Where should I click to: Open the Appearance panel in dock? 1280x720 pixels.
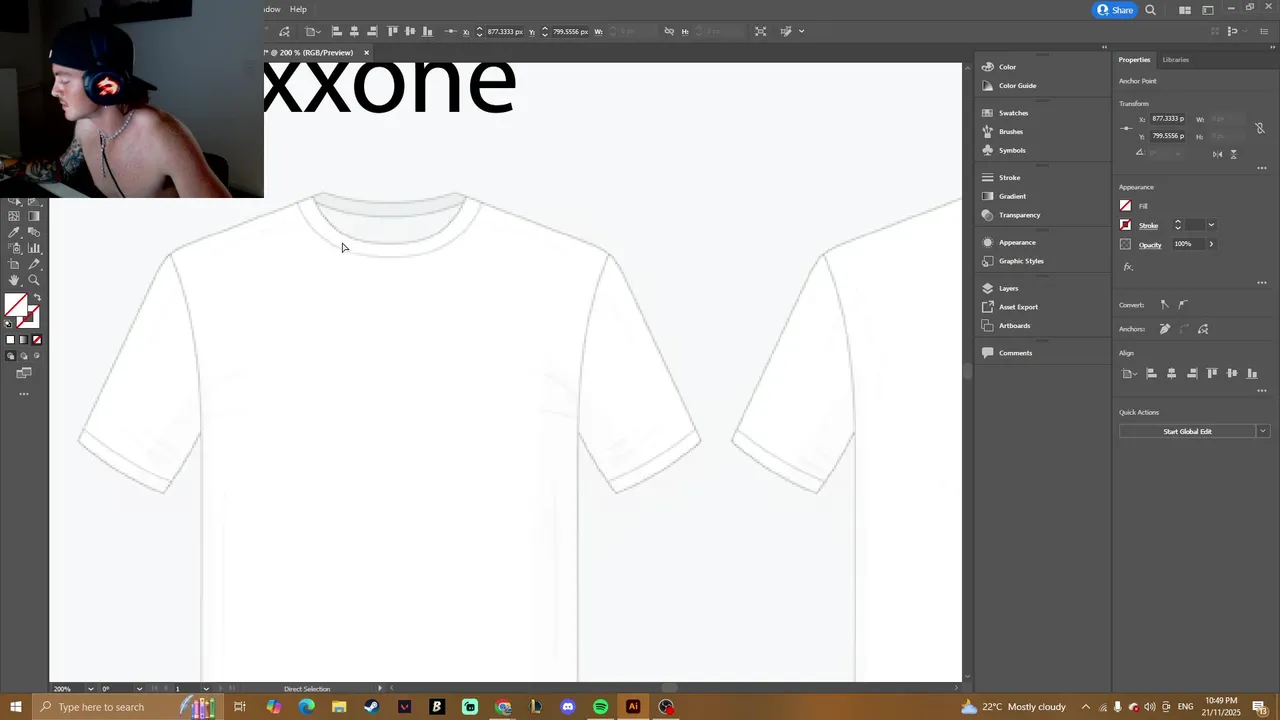click(1017, 242)
